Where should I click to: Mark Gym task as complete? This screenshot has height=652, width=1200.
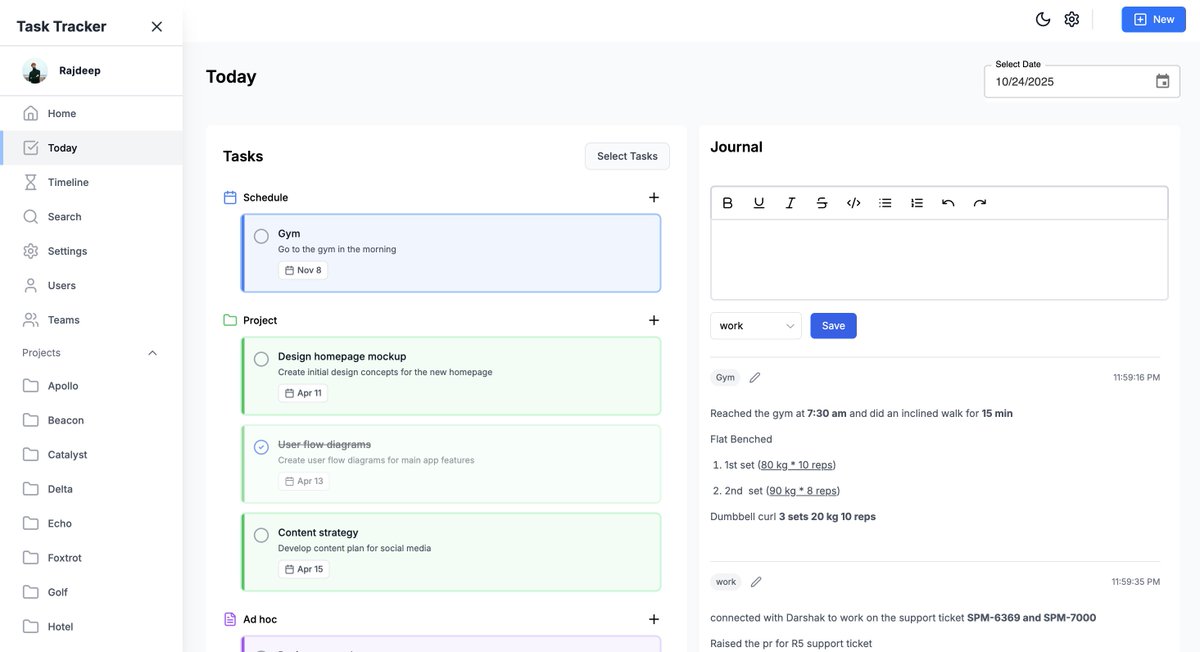click(261, 237)
